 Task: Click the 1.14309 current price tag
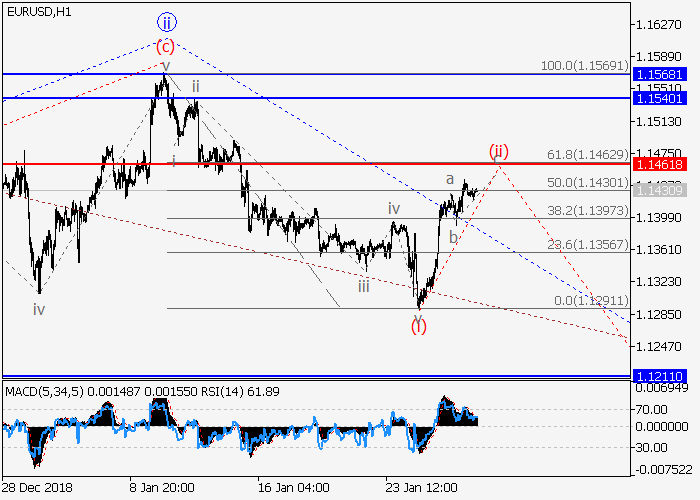pos(659,191)
